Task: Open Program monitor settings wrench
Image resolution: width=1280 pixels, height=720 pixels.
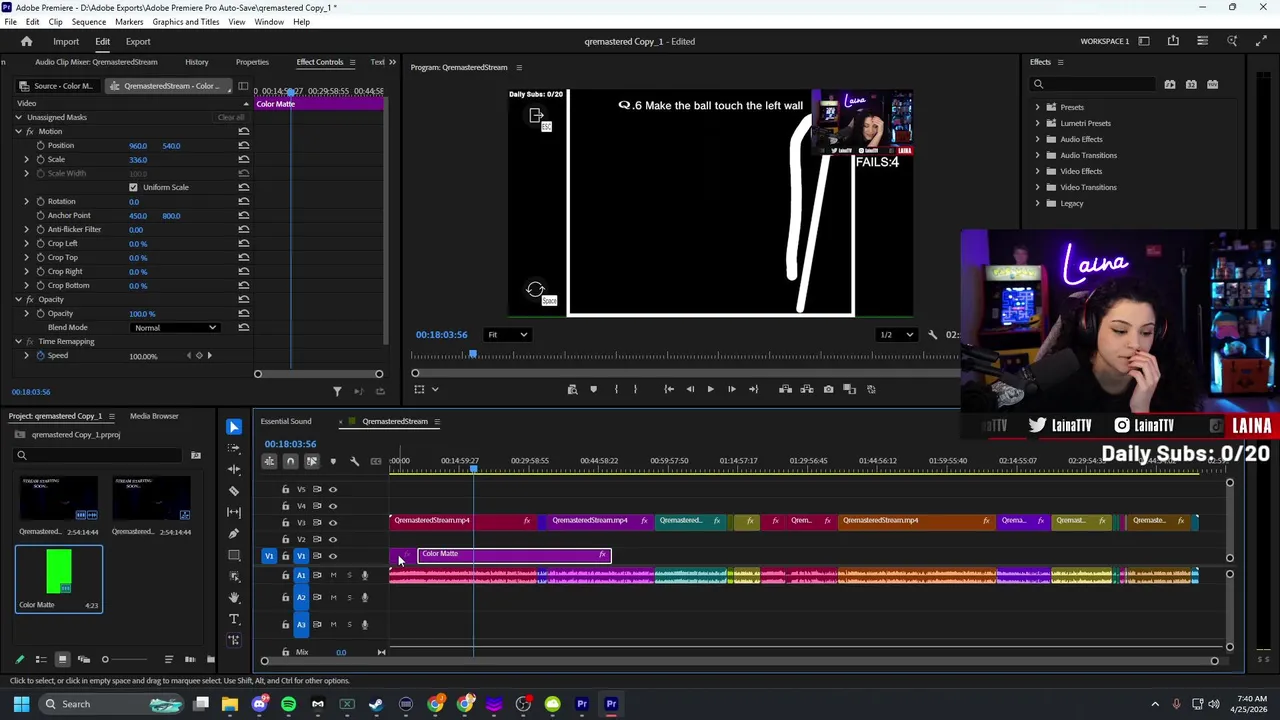Action: pos(932,335)
